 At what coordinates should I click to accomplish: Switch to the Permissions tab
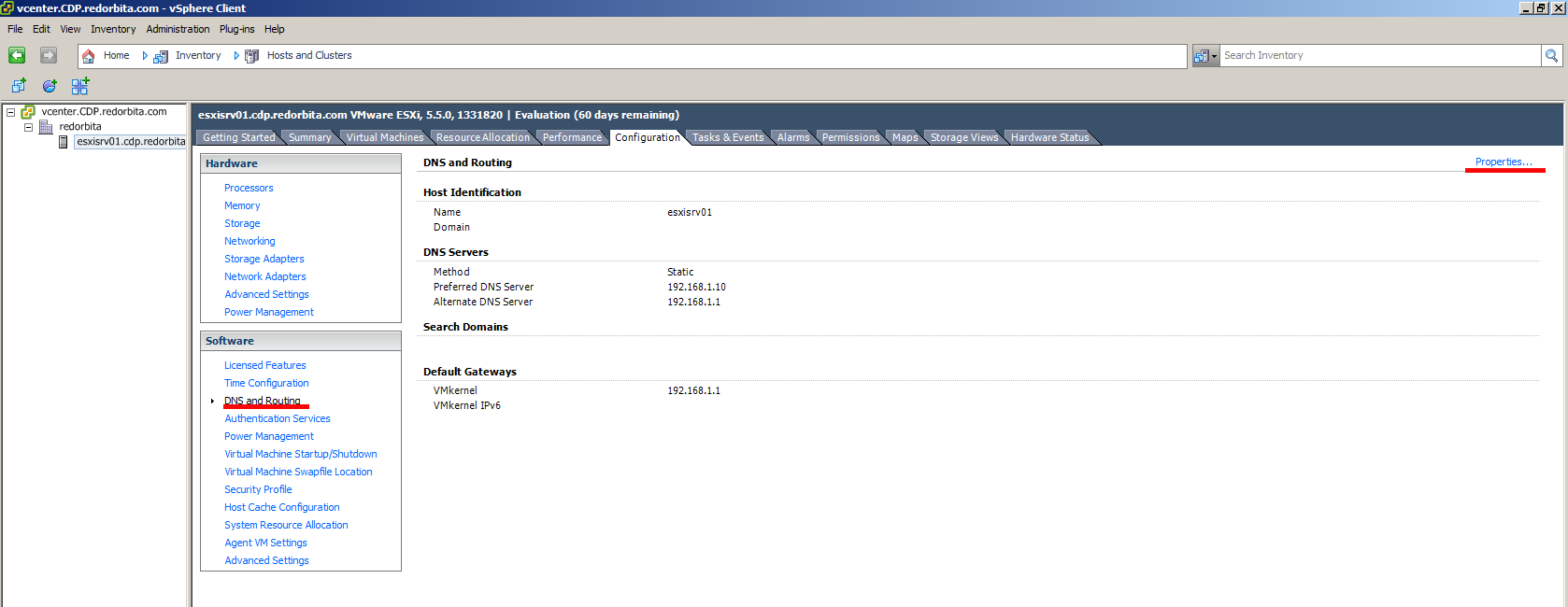click(x=850, y=137)
